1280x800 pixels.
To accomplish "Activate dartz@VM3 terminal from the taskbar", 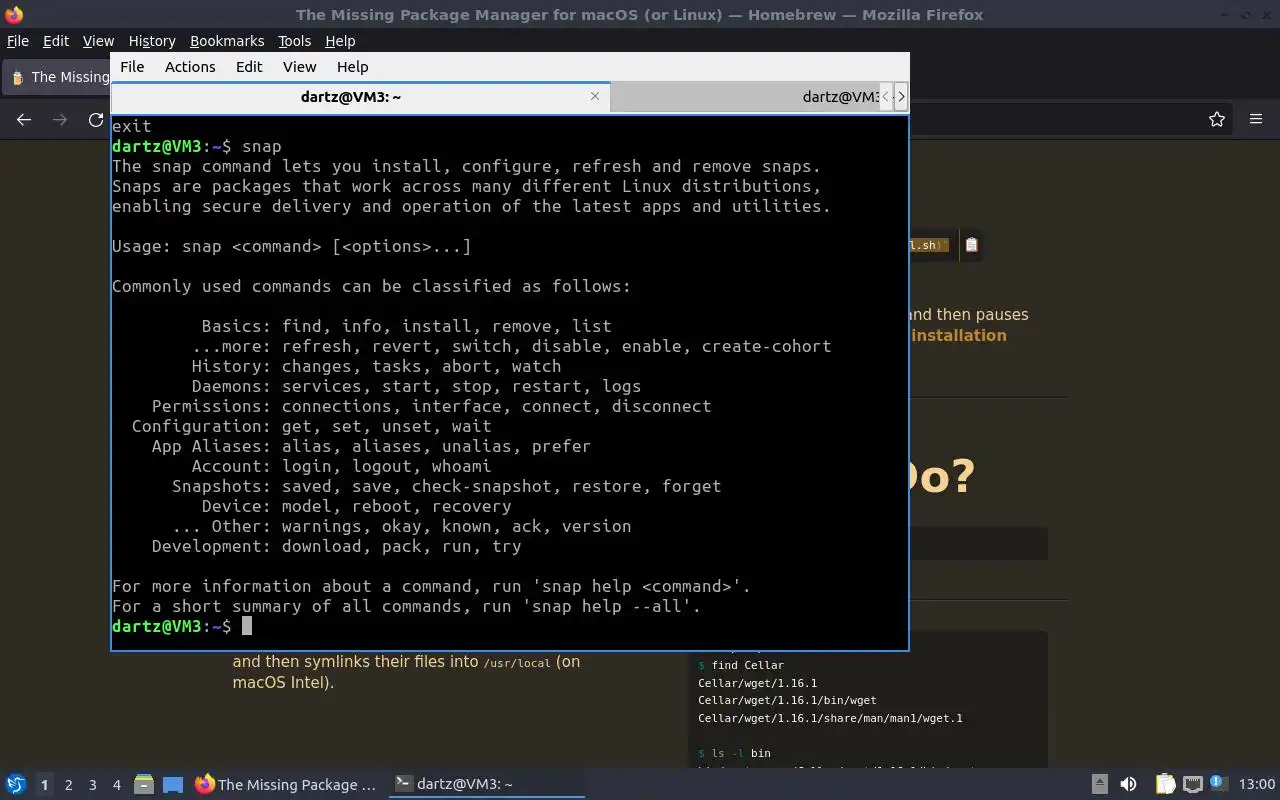I will (487, 784).
